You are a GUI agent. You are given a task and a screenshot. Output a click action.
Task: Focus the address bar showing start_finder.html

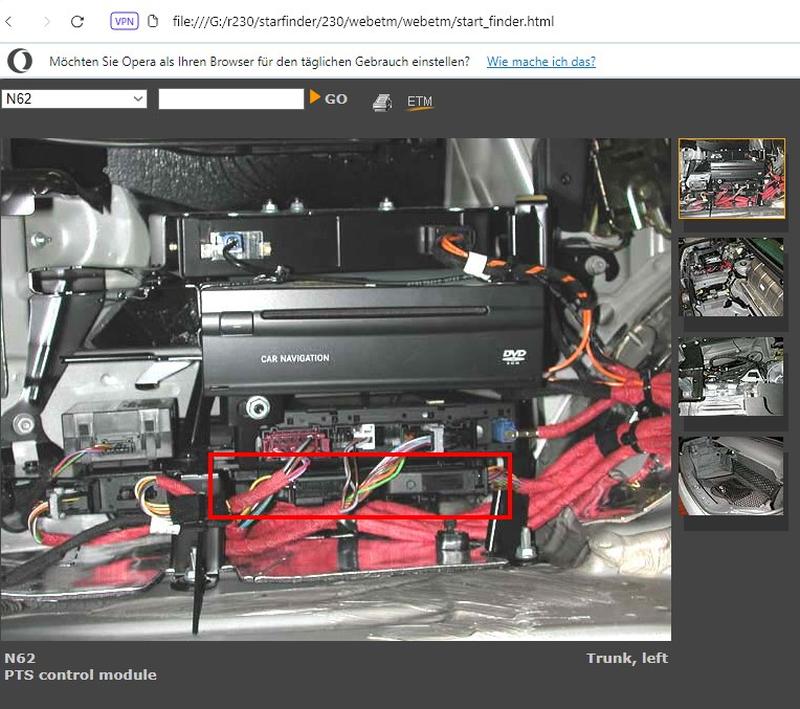click(x=363, y=21)
